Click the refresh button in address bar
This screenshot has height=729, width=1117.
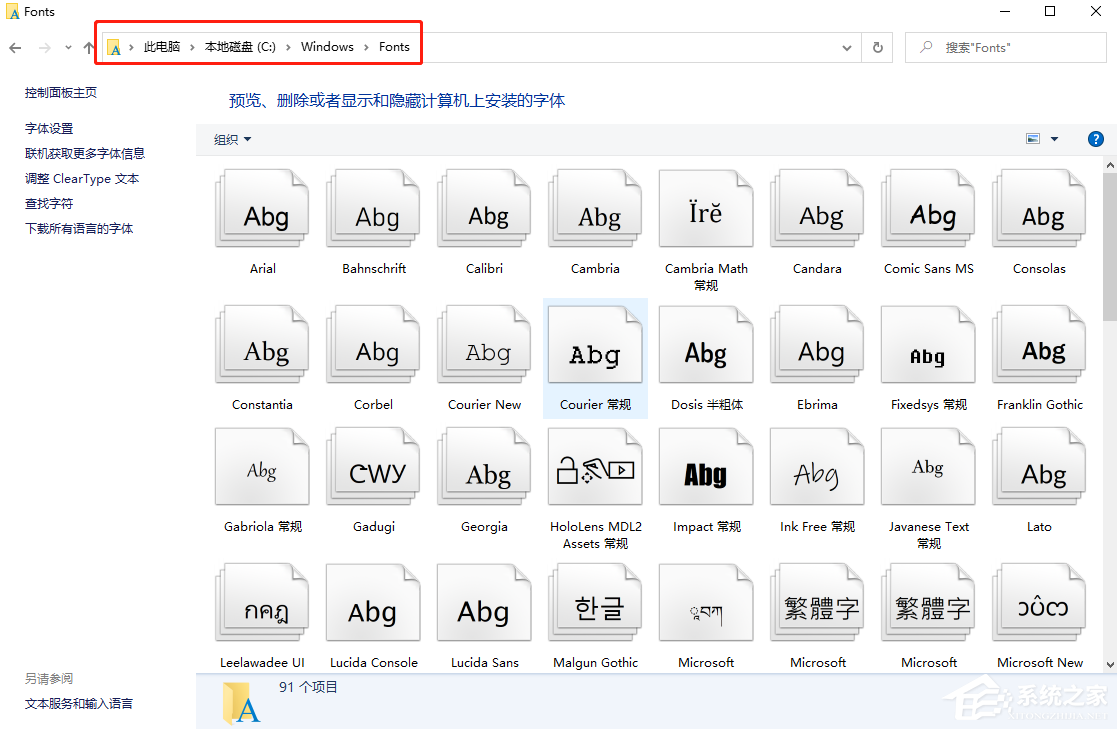(877, 47)
